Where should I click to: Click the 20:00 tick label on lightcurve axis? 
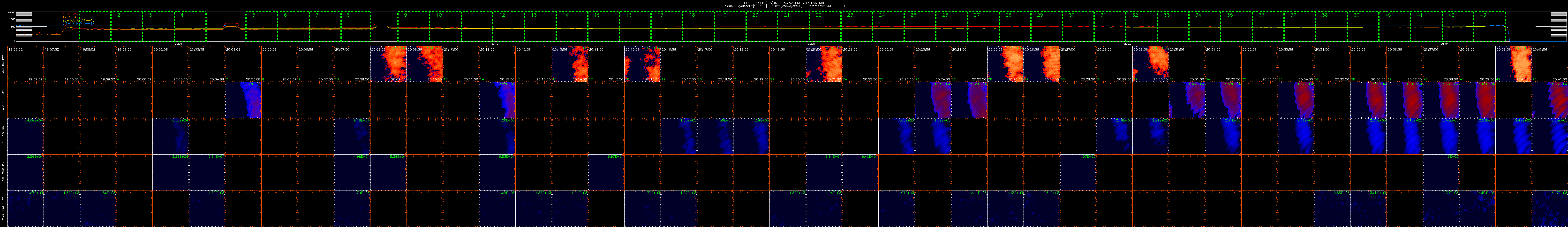point(178,44)
